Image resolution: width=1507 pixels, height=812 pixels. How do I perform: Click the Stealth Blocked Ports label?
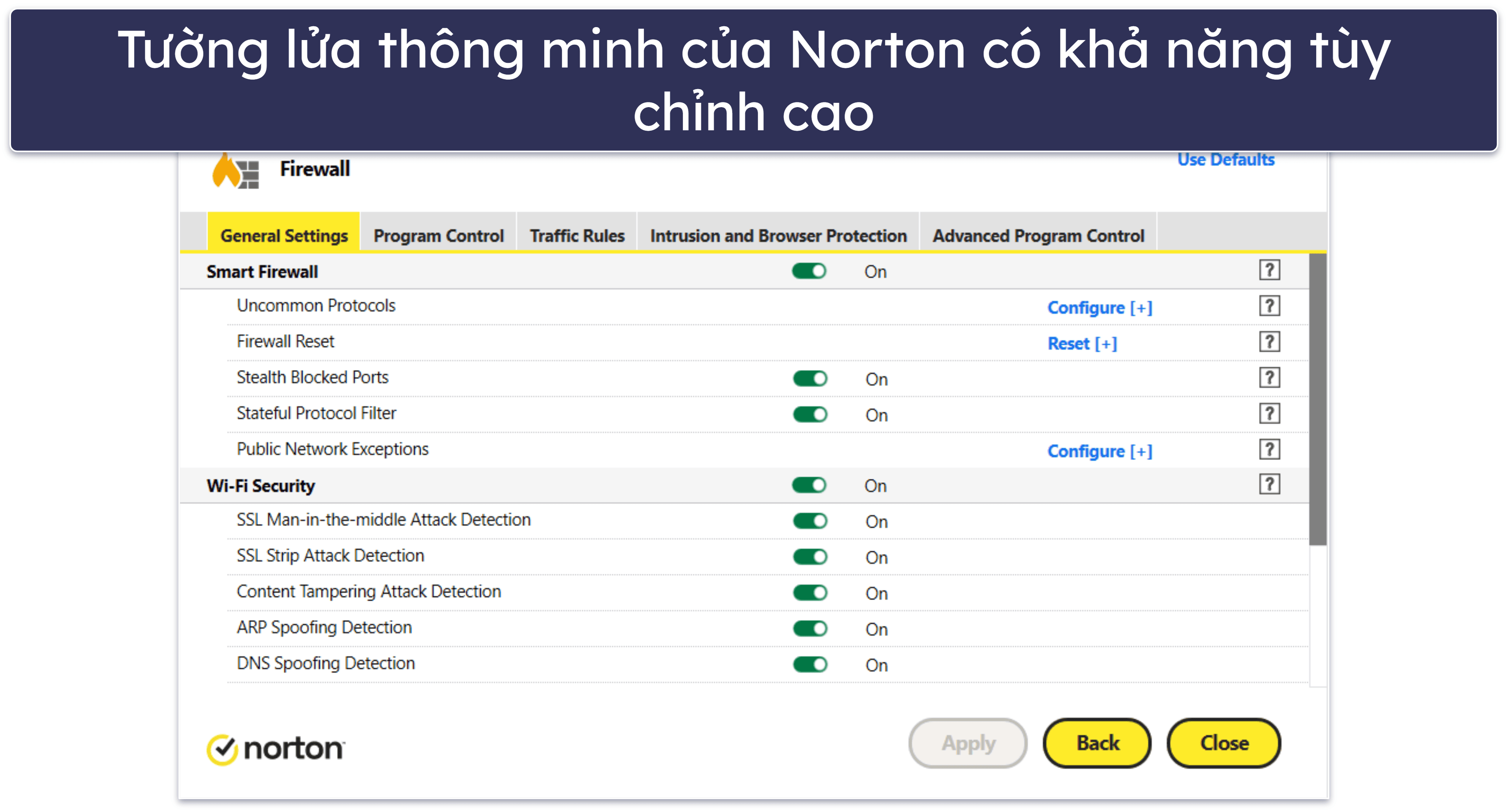[x=313, y=377]
